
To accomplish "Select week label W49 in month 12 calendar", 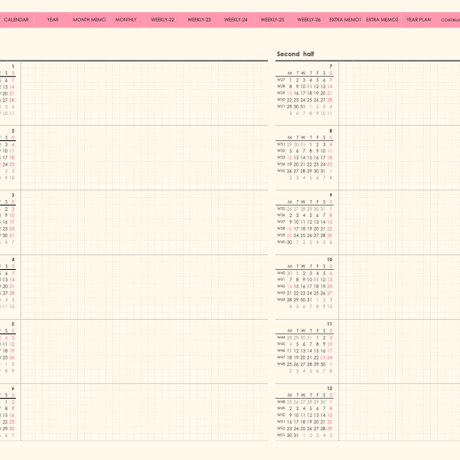I will [281, 408].
